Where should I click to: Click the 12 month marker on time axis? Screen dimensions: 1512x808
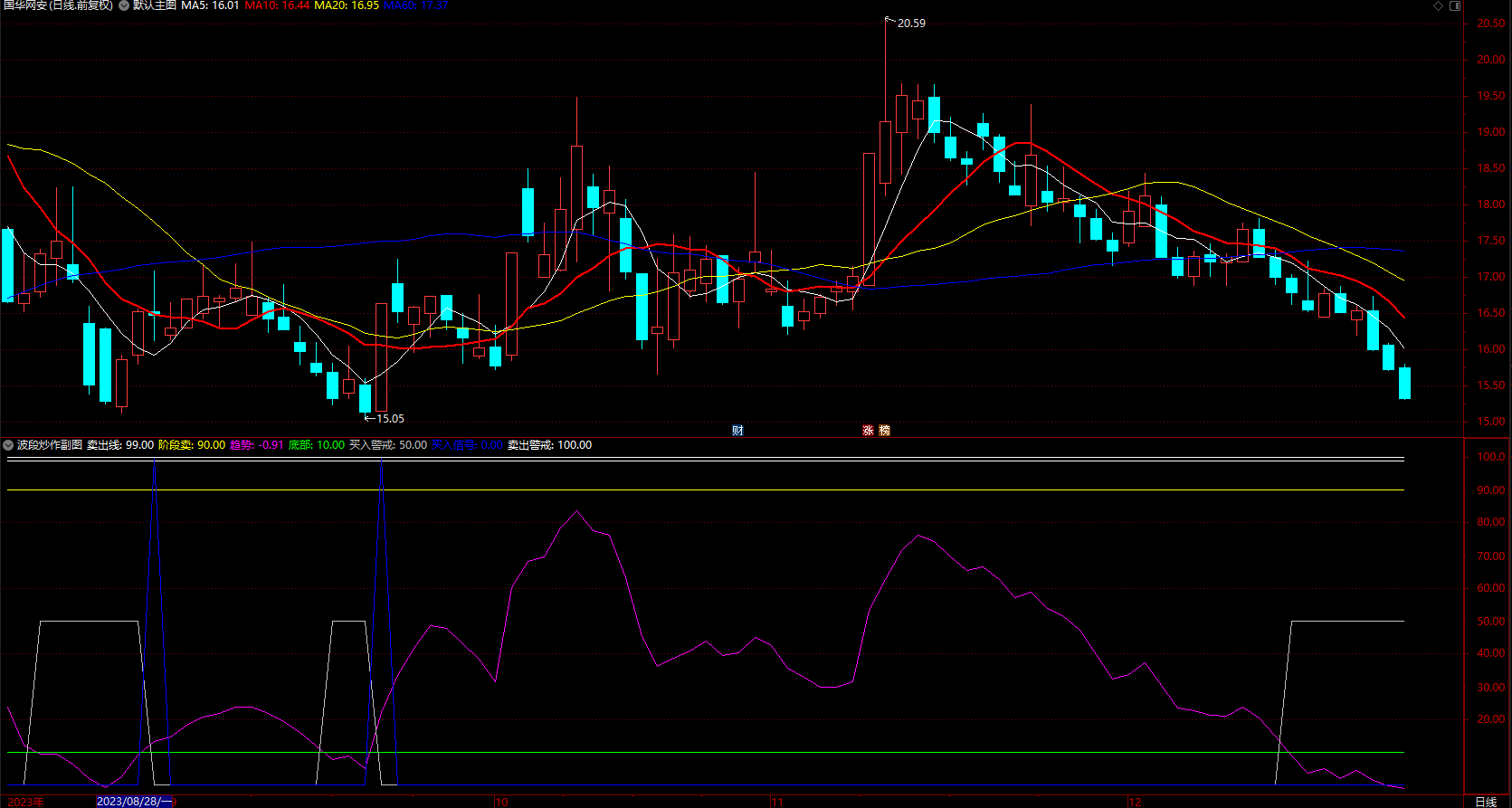[x=1136, y=802]
